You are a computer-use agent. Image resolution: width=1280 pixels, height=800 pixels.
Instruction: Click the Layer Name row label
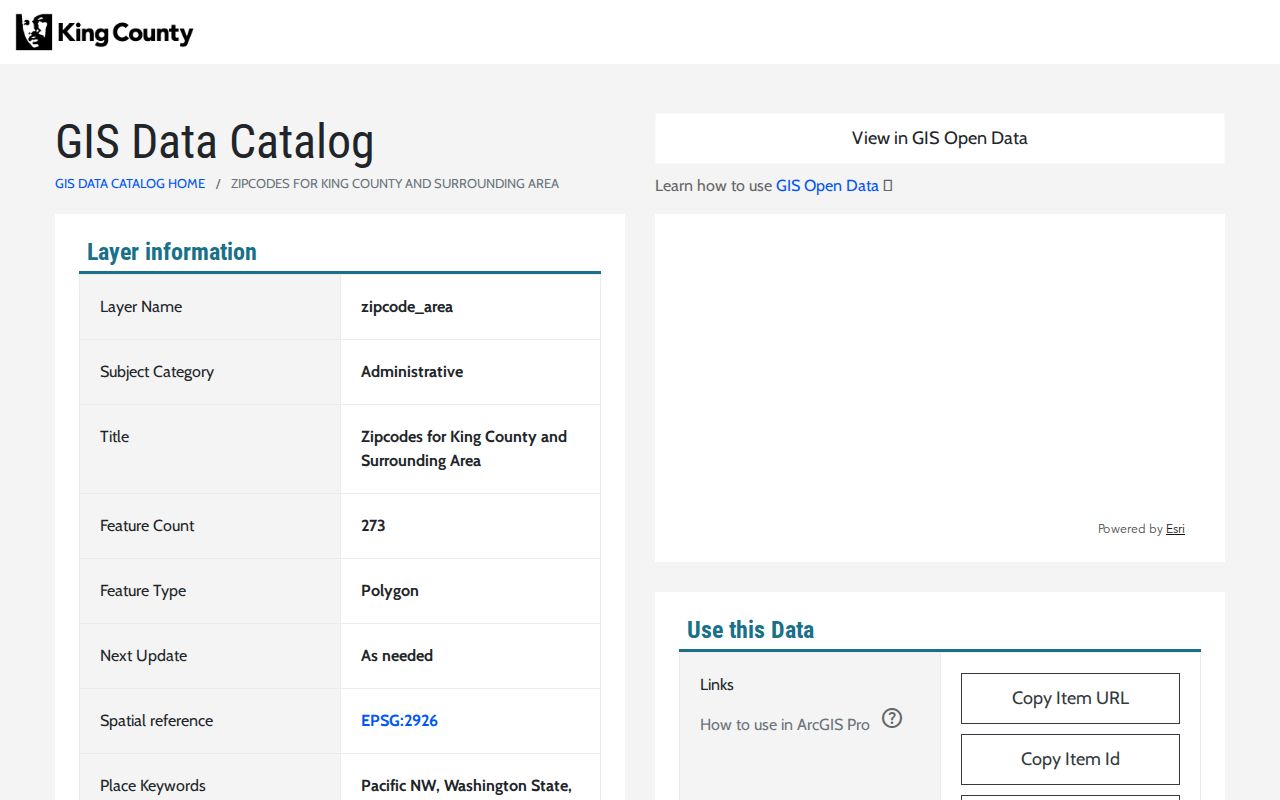[141, 307]
